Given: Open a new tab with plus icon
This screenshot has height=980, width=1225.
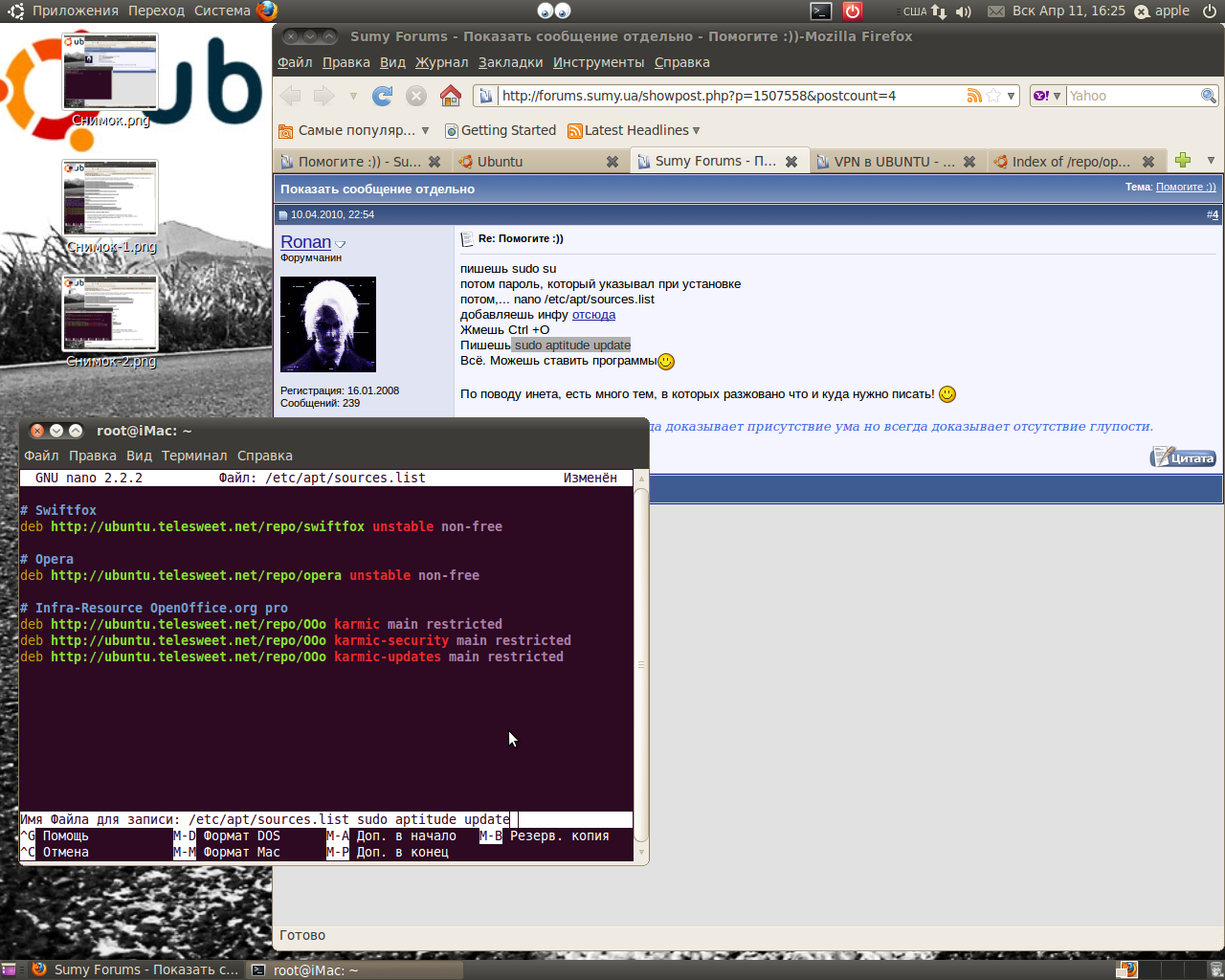Looking at the screenshot, I should 1183,160.
